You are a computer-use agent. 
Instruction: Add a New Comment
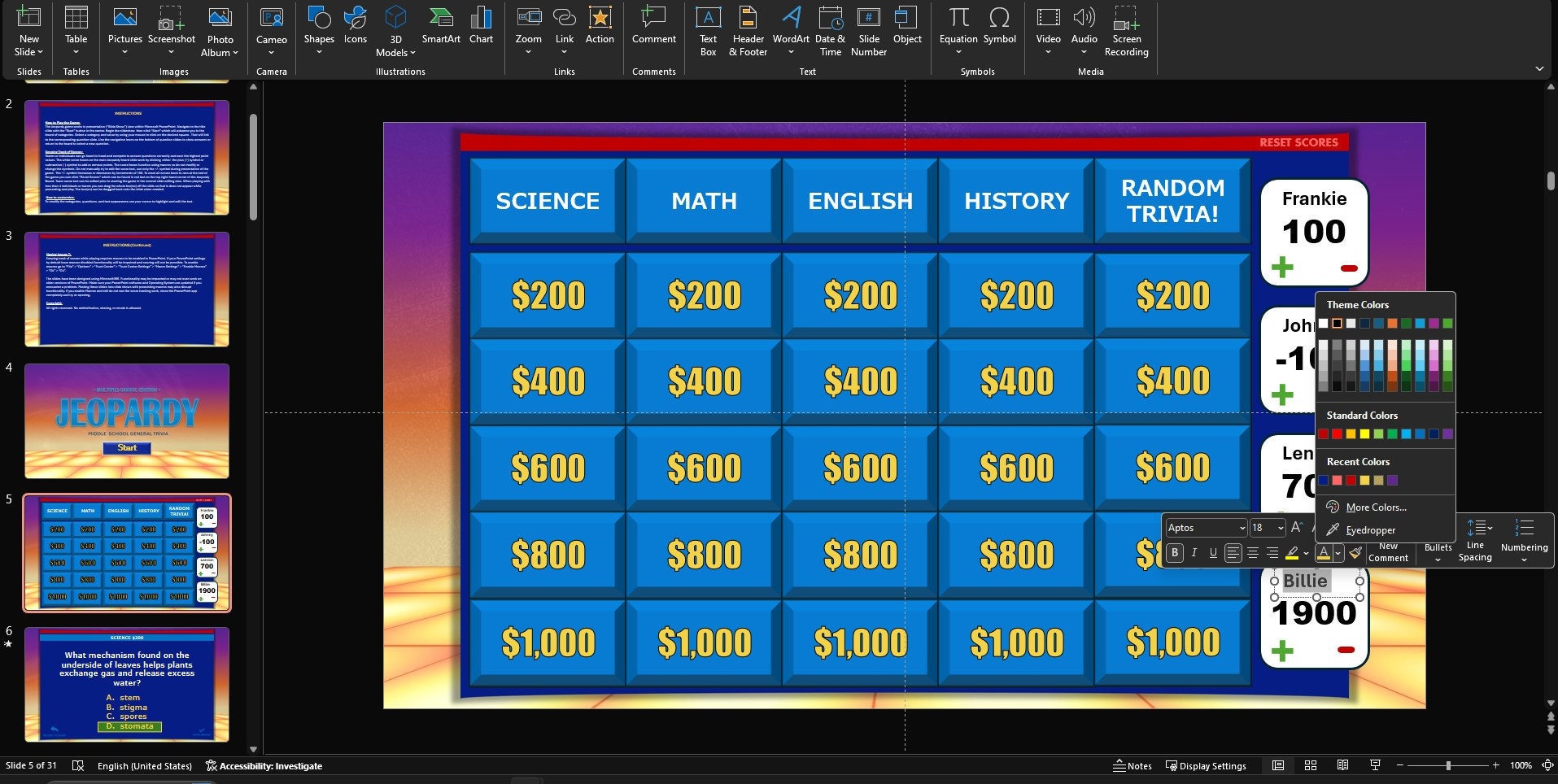pyautogui.click(x=1389, y=553)
